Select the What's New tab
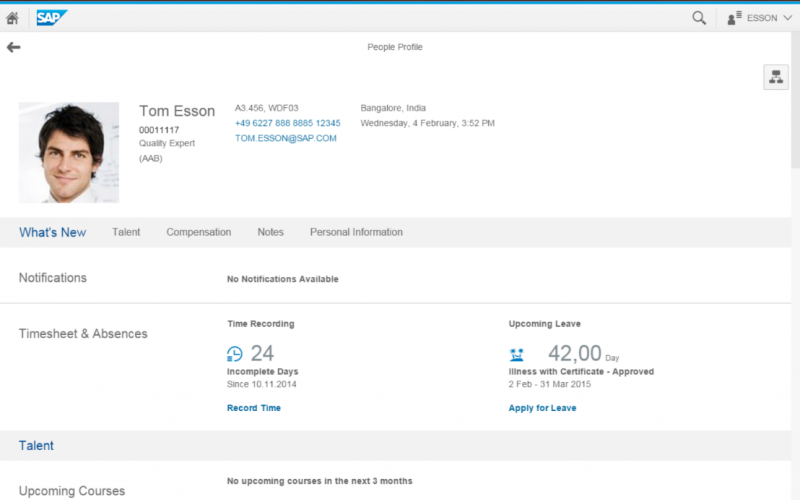This screenshot has height=500, width=800. coord(53,233)
